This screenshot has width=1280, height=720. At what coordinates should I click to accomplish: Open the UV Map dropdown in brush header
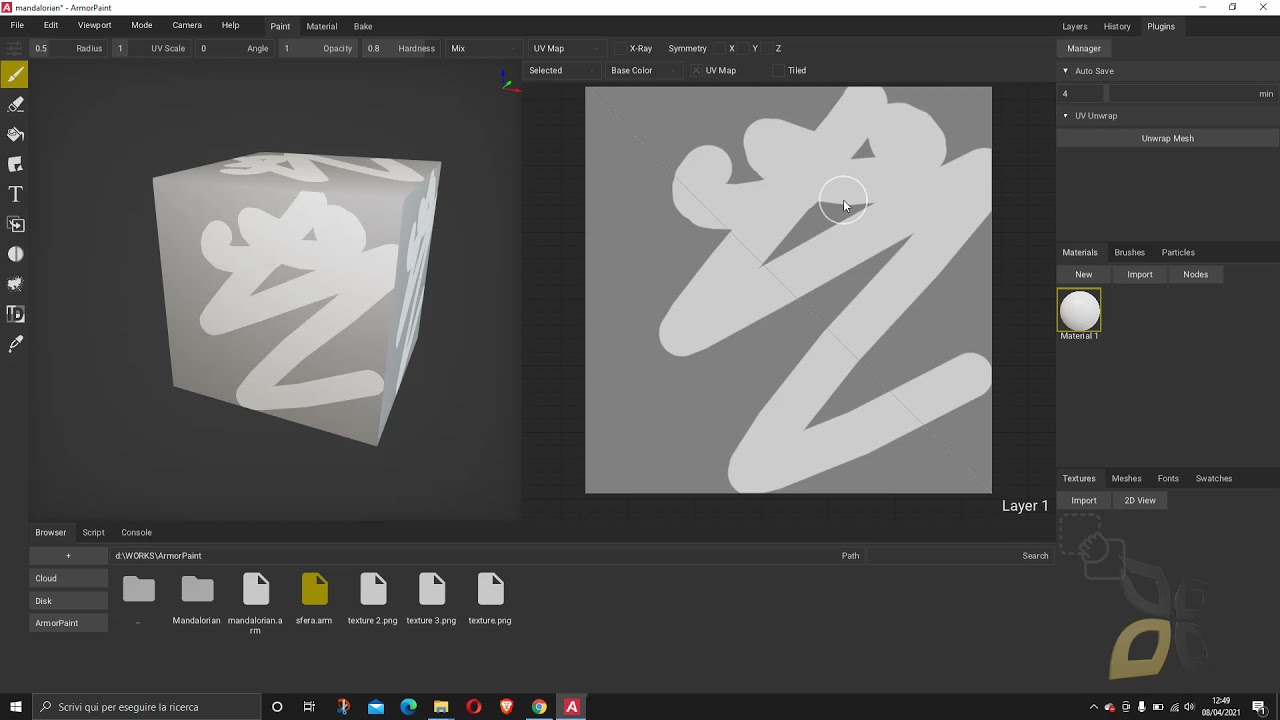tap(567, 48)
